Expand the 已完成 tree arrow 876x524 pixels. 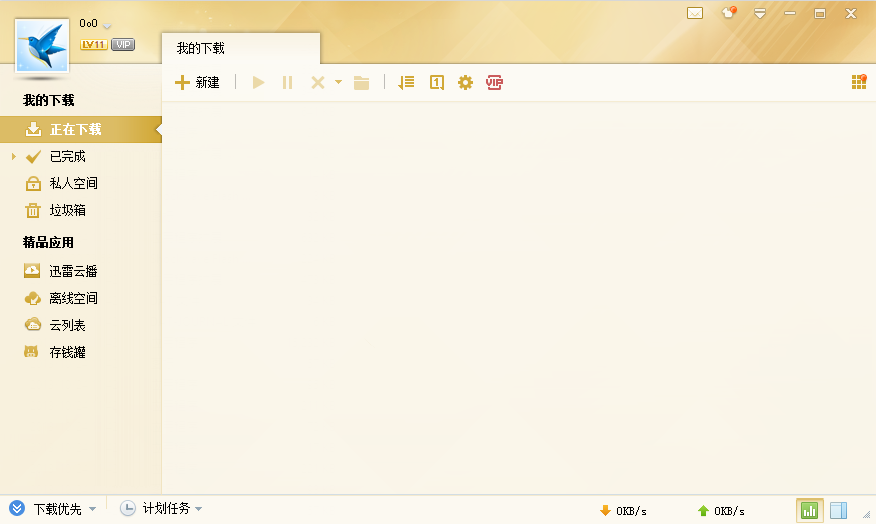[x=13, y=156]
